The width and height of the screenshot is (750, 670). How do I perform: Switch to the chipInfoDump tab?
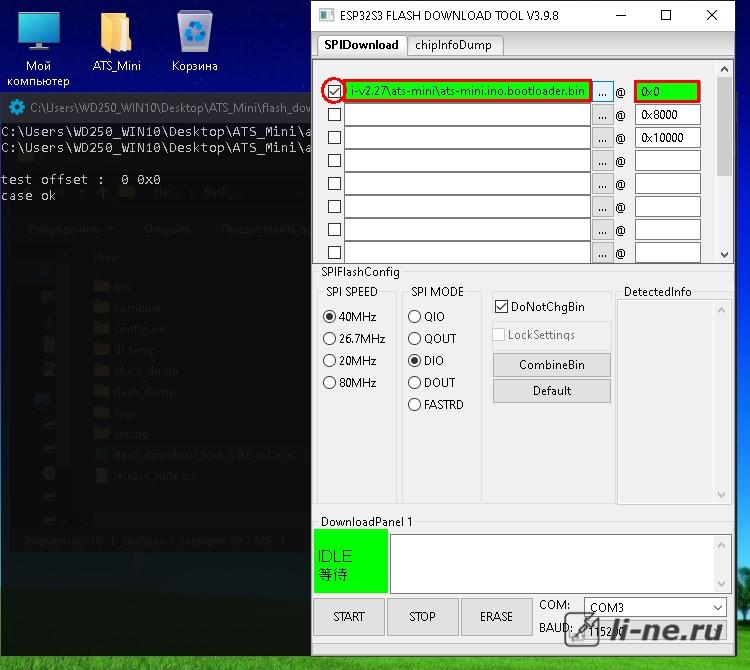tap(454, 45)
